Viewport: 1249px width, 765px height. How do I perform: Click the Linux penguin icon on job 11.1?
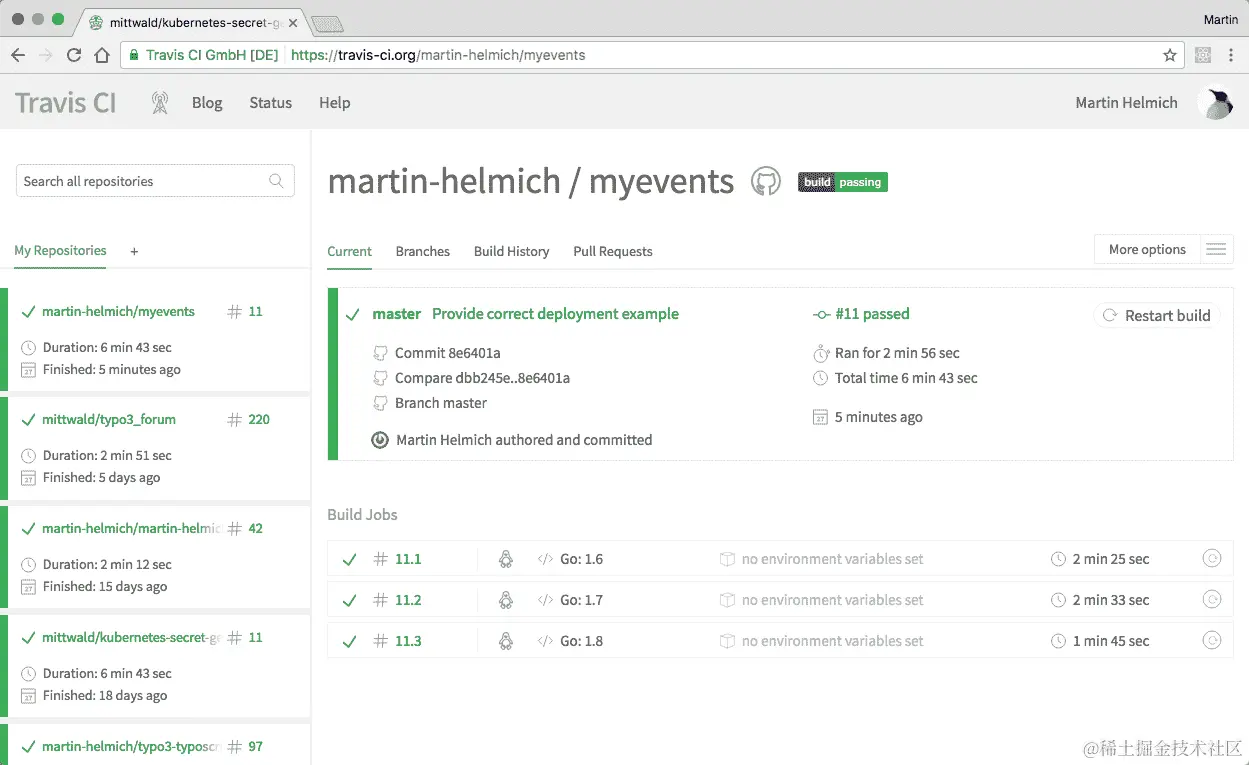tap(506, 559)
